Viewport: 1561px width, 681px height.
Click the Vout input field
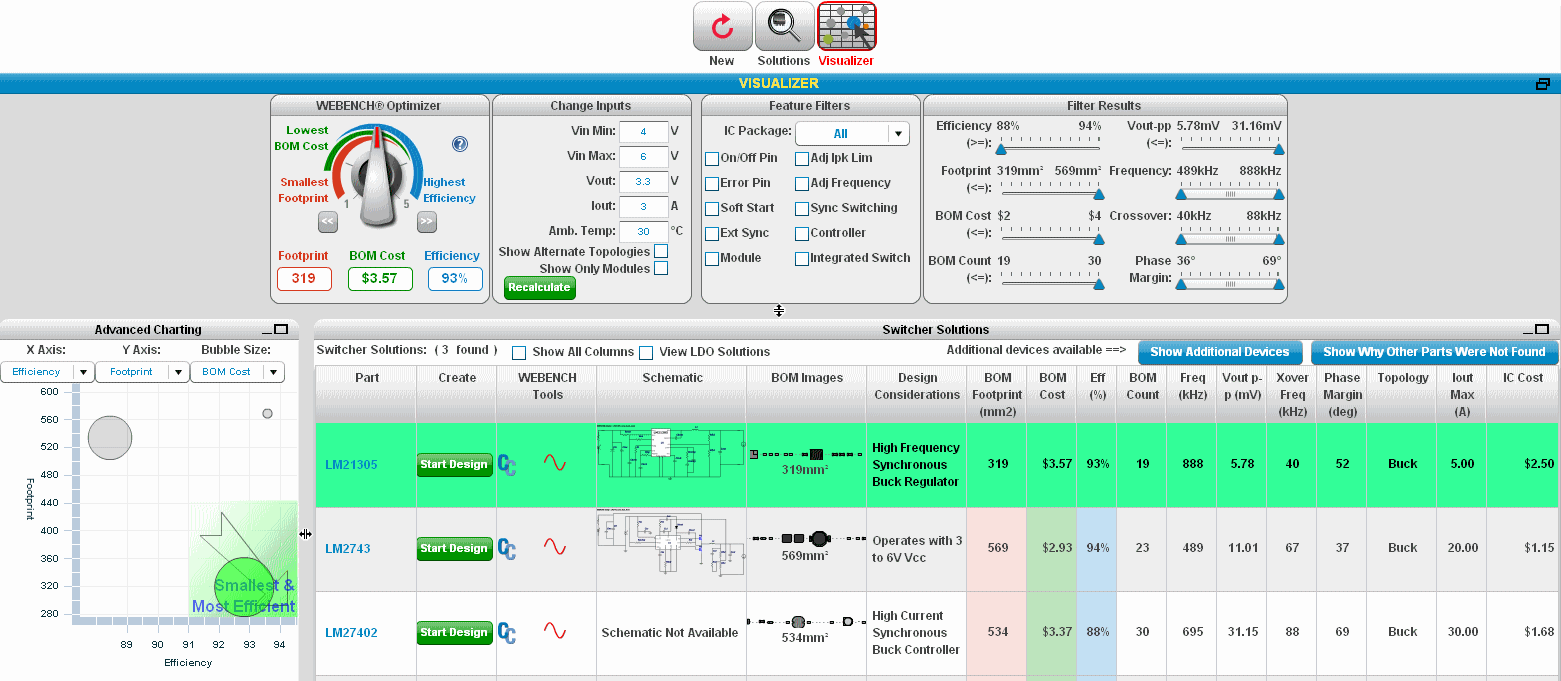(643, 182)
